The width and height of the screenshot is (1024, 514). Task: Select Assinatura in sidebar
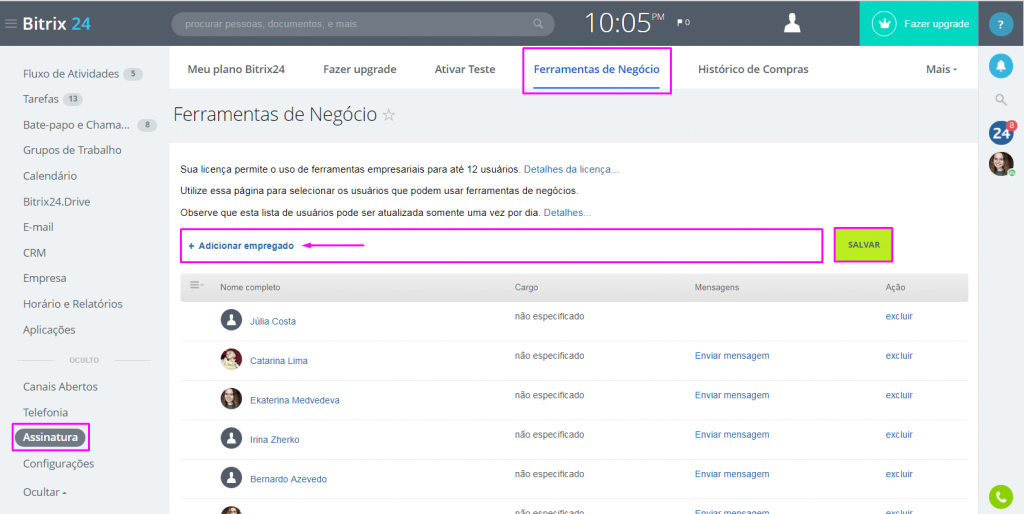pyautogui.click(x=50, y=438)
